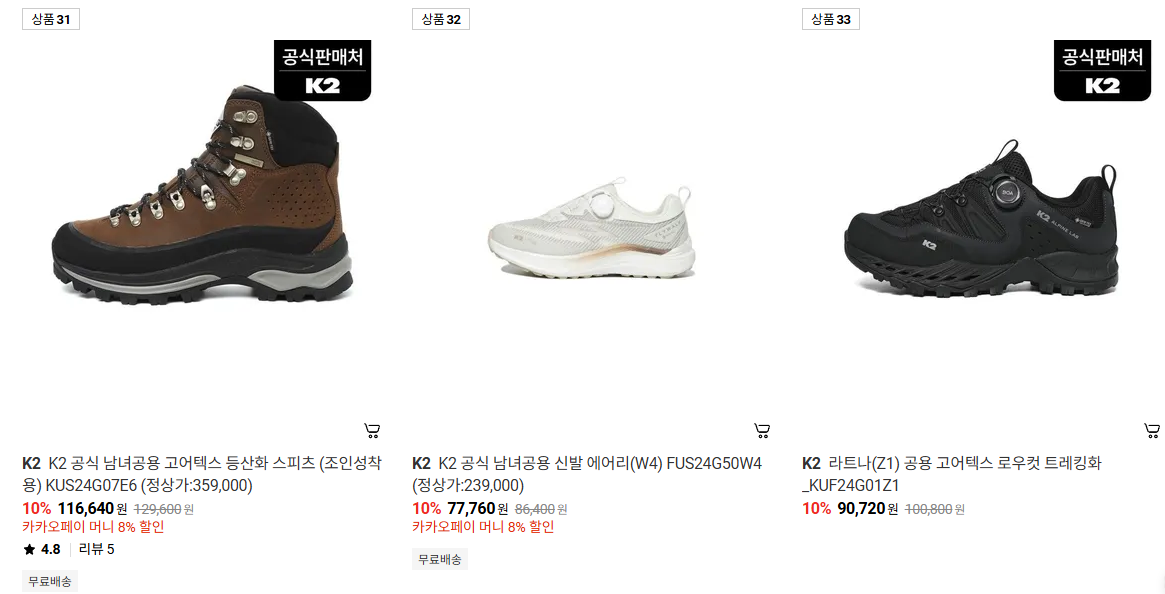
Task: Open 라트나(Z1) 트레킹화 product title link
Action: pyautogui.click(x=952, y=474)
